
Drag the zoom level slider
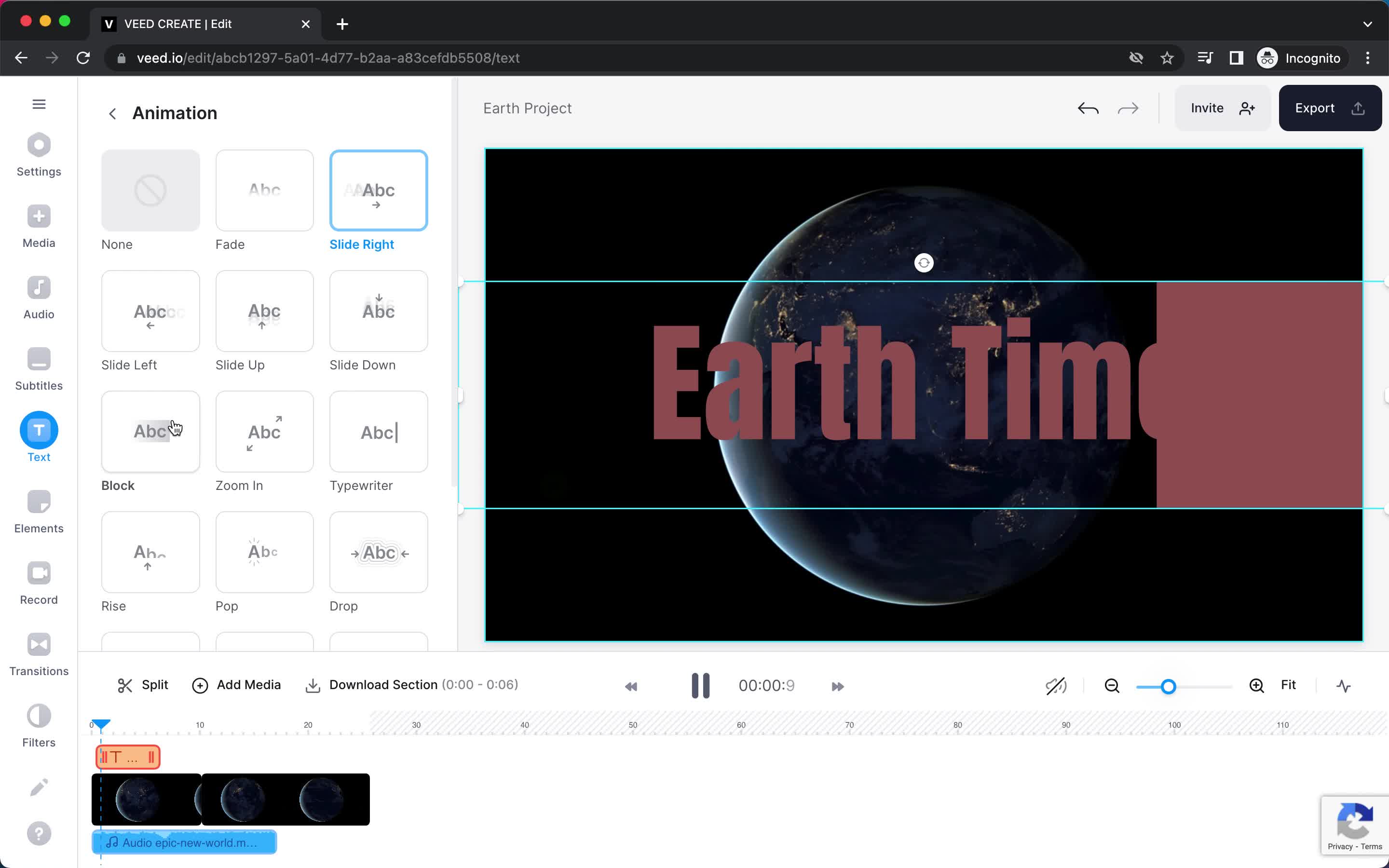(x=1168, y=686)
